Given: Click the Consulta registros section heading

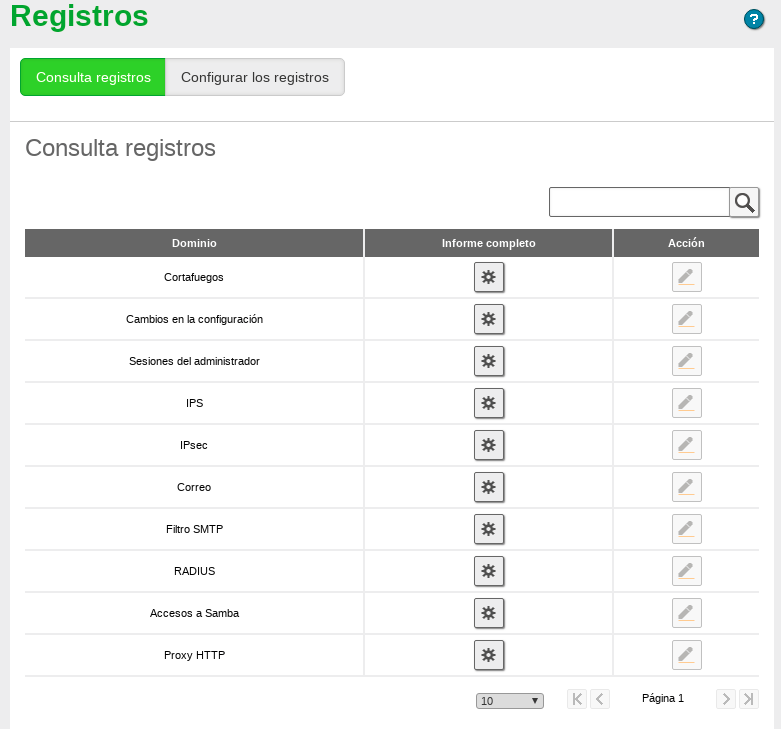Looking at the screenshot, I should 121,148.
